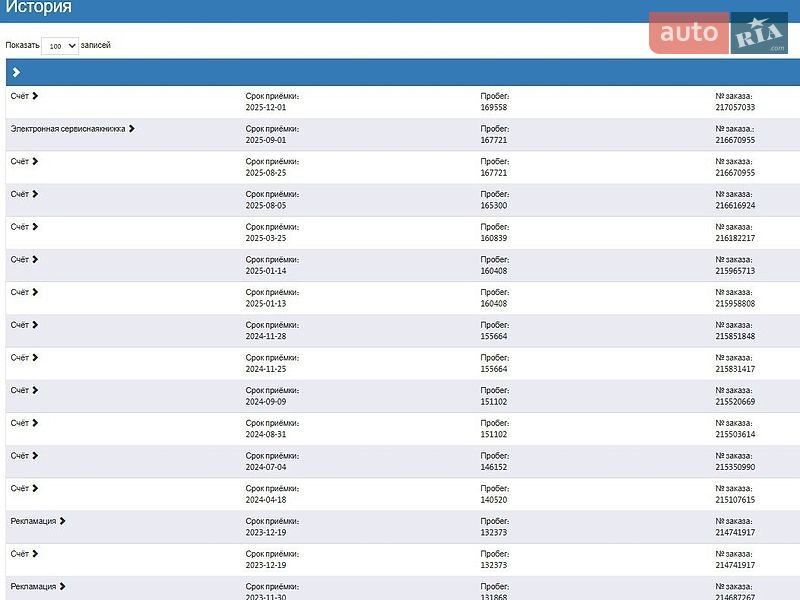Click order number 215350990
Viewport: 800px width, 600px height.
click(735, 466)
